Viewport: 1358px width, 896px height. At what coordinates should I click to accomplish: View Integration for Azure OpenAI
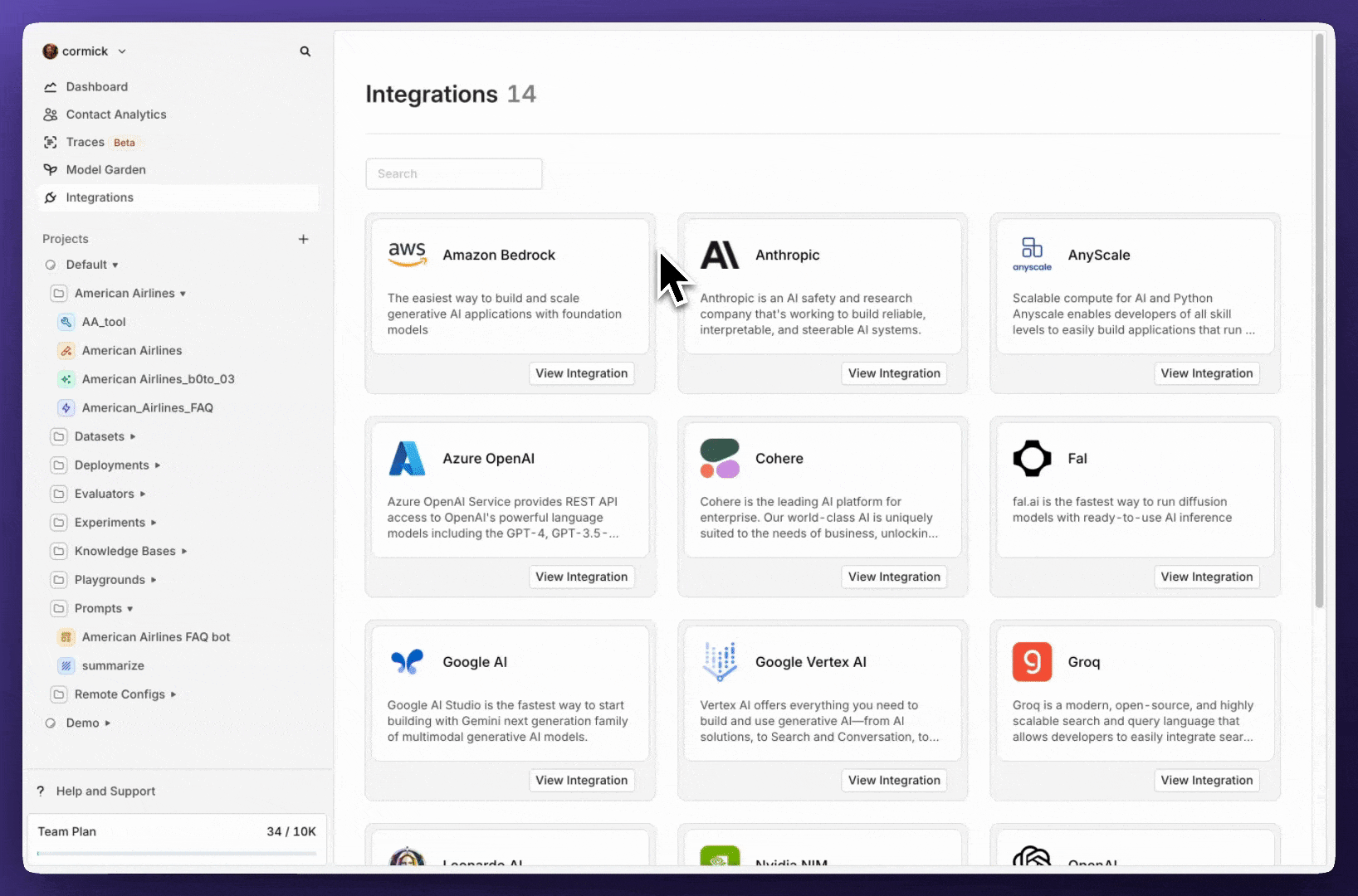click(581, 577)
